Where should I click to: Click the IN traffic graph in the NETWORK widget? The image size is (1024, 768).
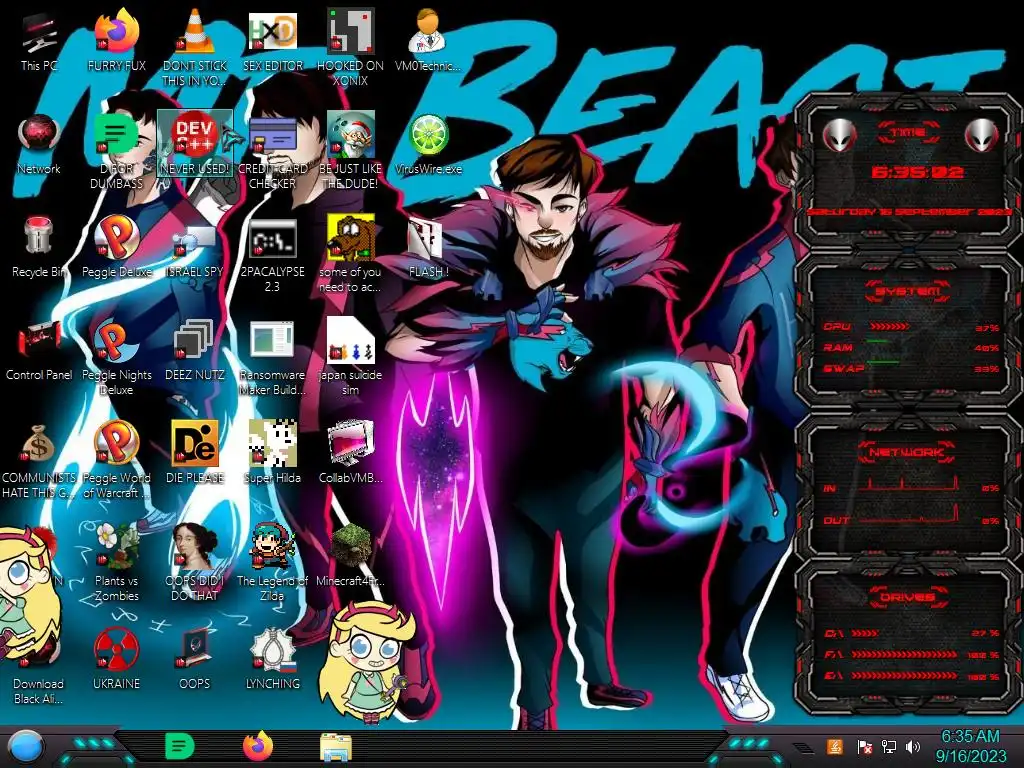908,484
